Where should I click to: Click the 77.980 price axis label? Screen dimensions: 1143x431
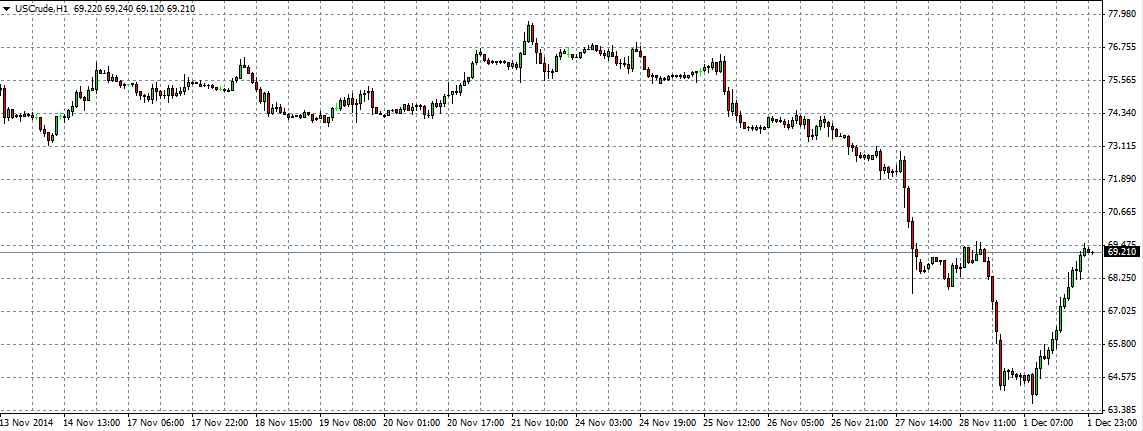tap(1121, 14)
